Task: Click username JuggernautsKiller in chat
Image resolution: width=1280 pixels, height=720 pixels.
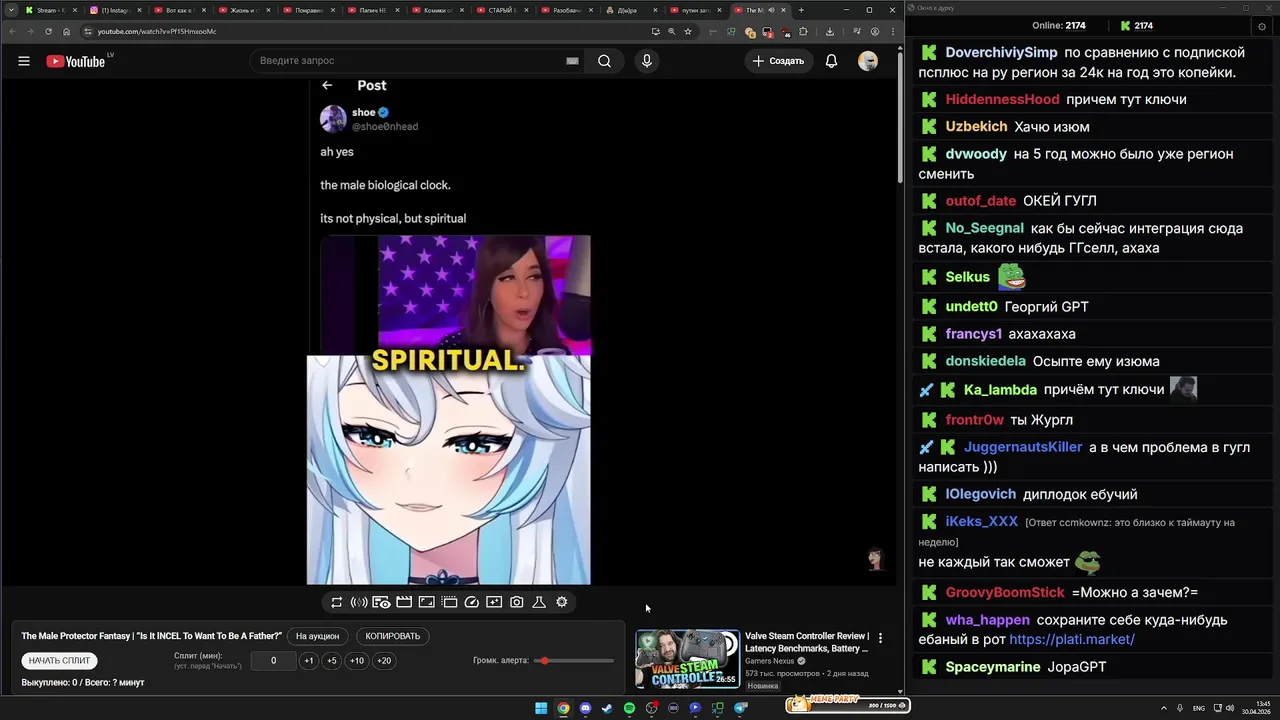Action: 1023,447
